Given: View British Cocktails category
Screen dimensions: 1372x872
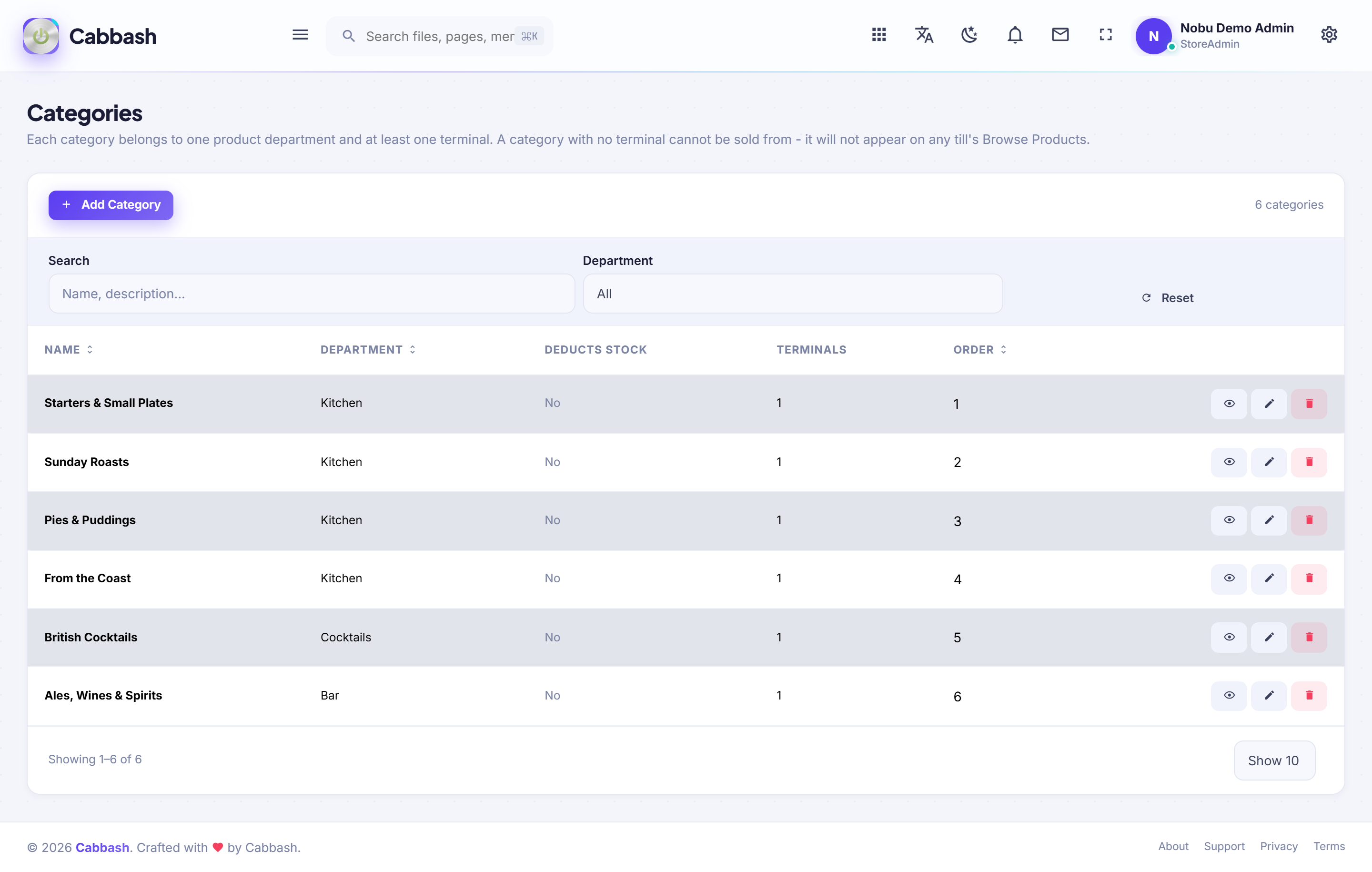Looking at the screenshot, I should tap(1229, 637).
